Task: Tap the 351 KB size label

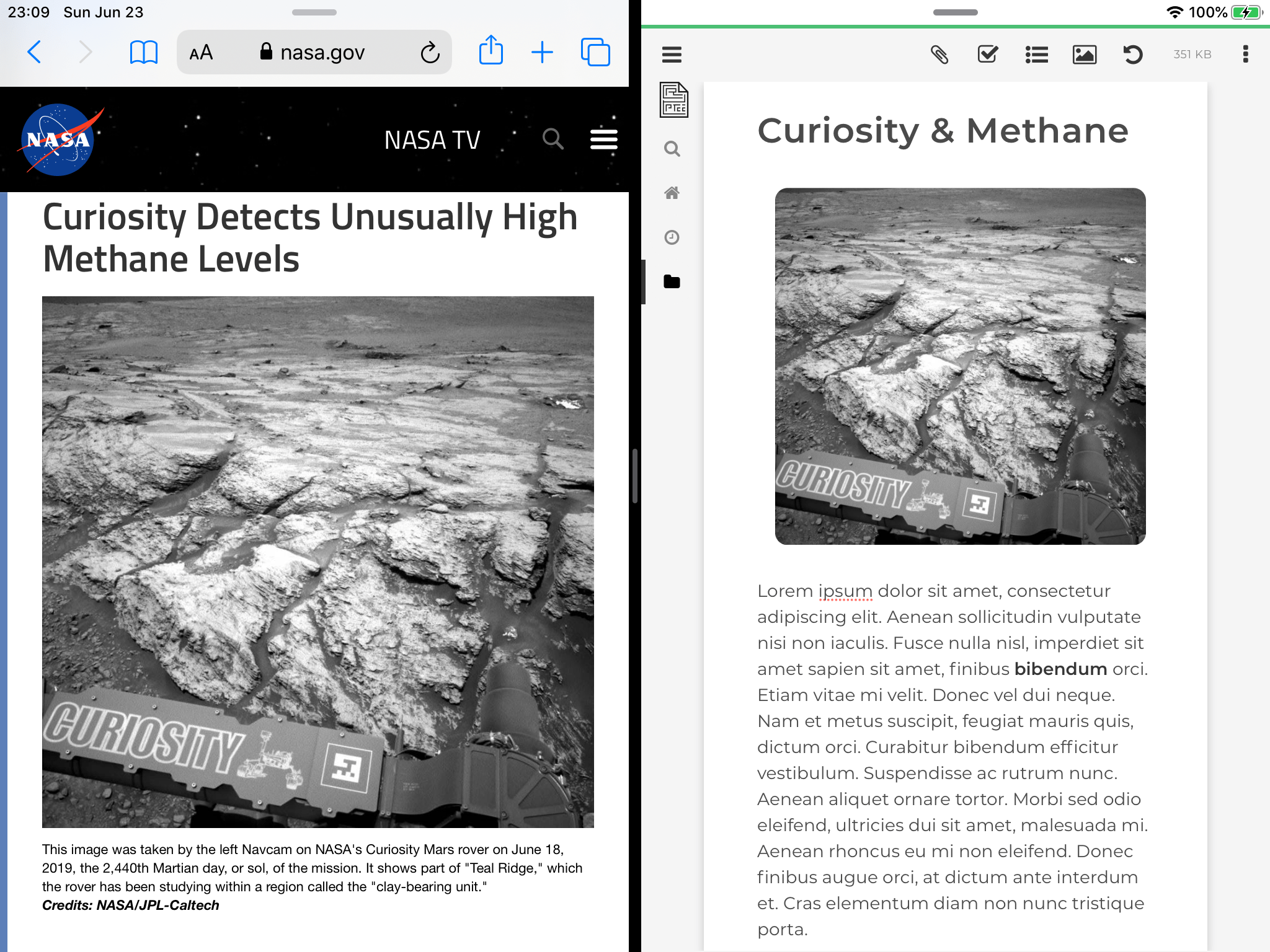Action: point(1192,55)
